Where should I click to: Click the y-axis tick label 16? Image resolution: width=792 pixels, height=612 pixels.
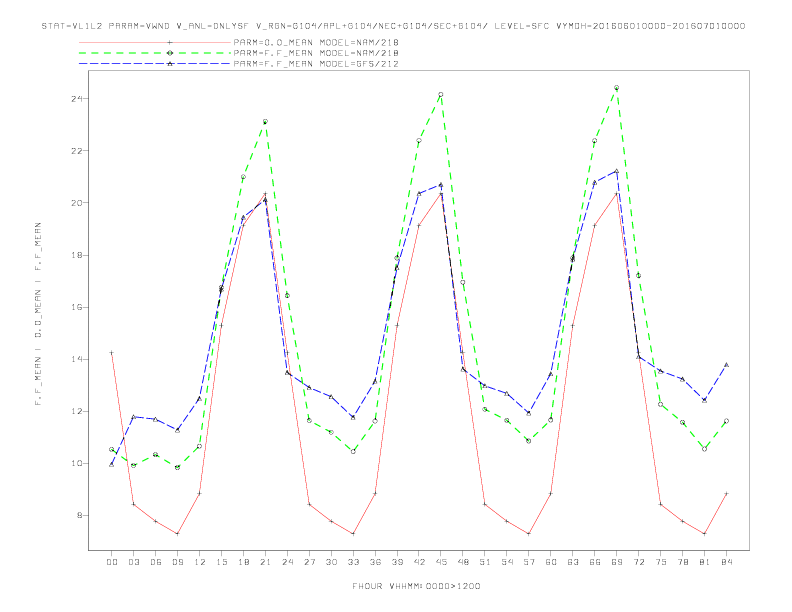(x=76, y=308)
